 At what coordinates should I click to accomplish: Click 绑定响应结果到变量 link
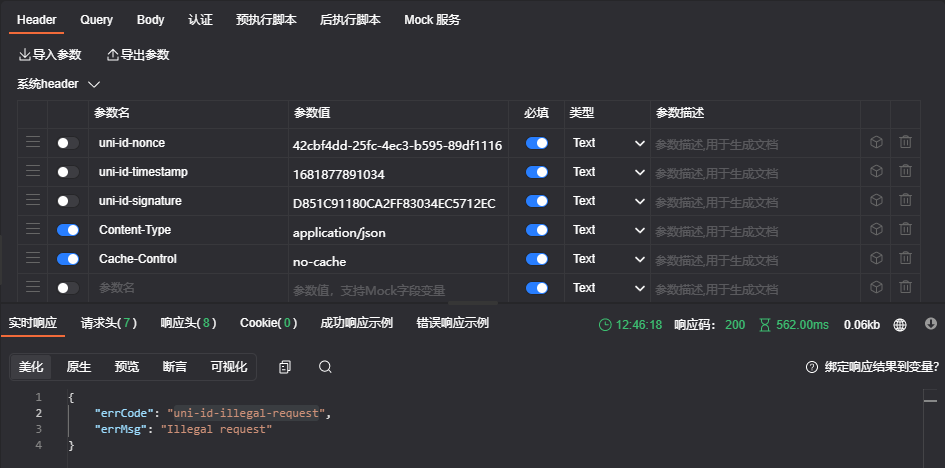[x=872, y=367]
